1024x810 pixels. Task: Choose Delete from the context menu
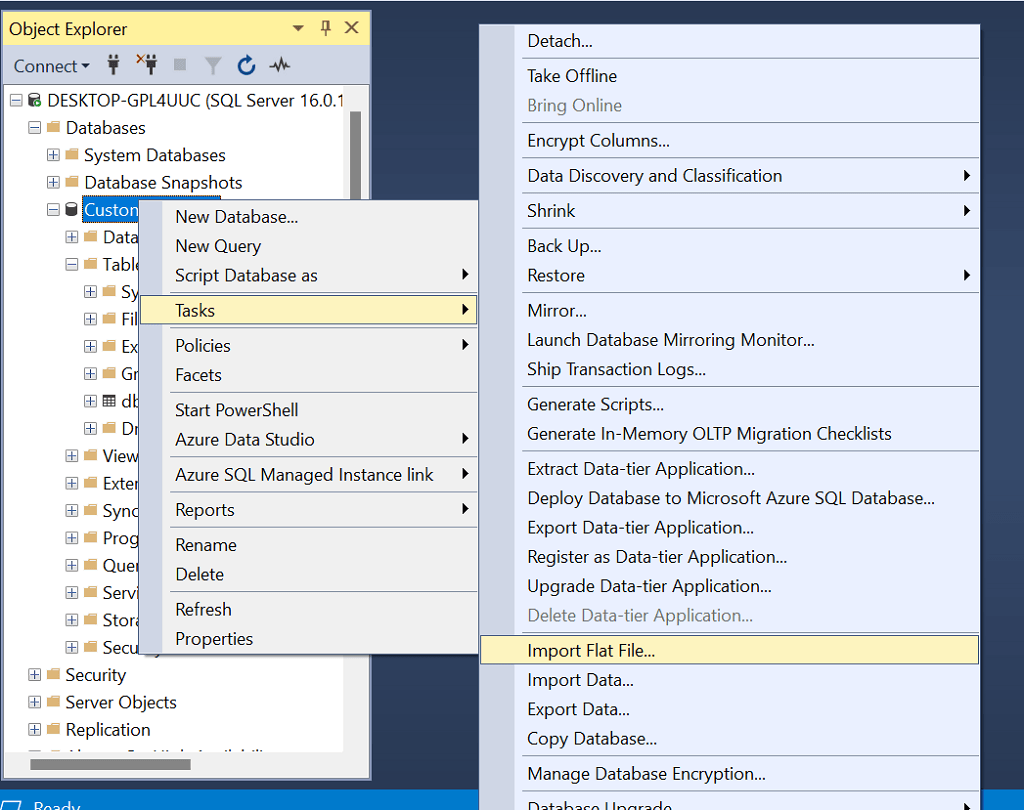click(x=310, y=574)
